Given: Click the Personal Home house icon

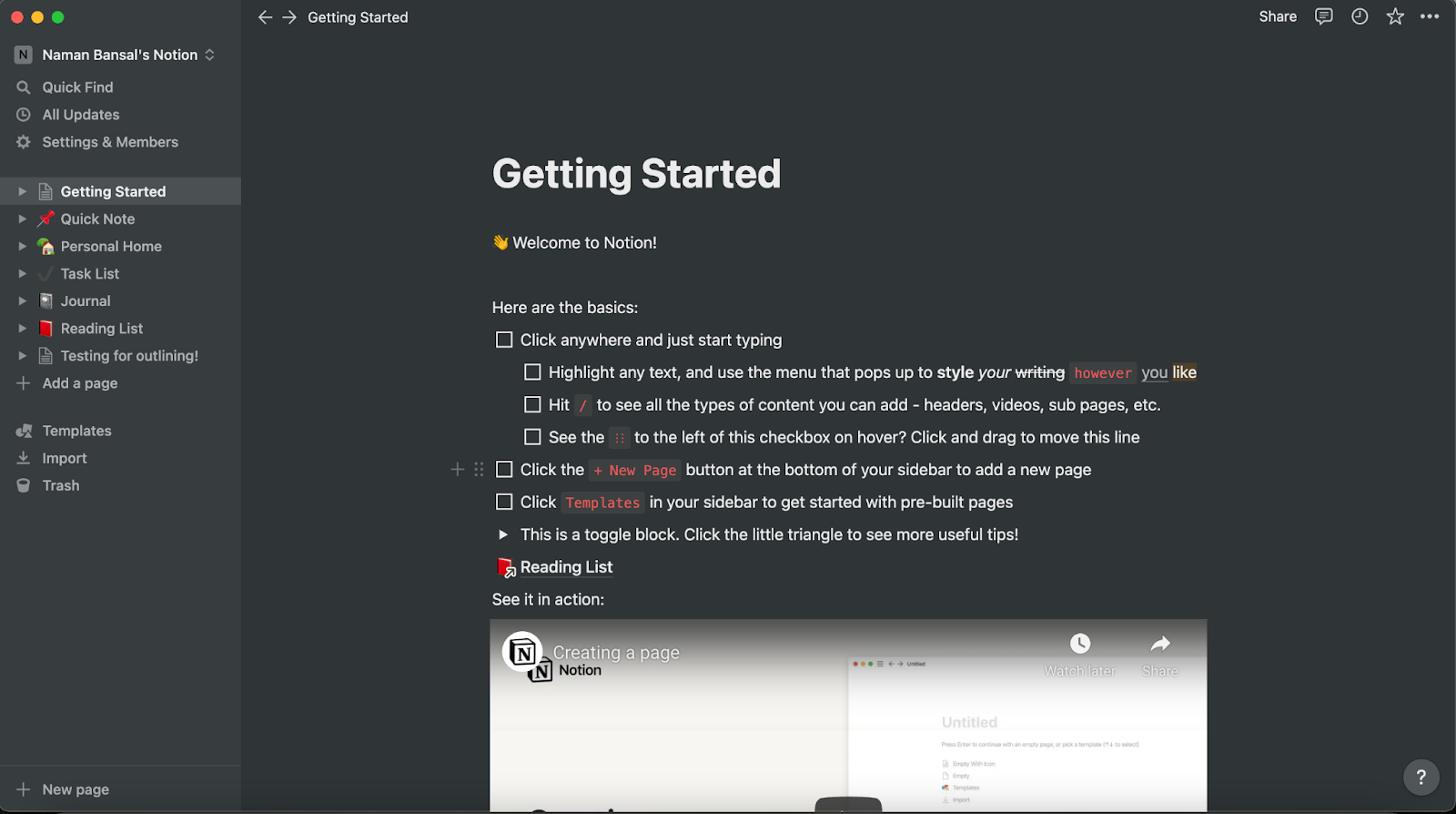Looking at the screenshot, I should pyautogui.click(x=45, y=246).
